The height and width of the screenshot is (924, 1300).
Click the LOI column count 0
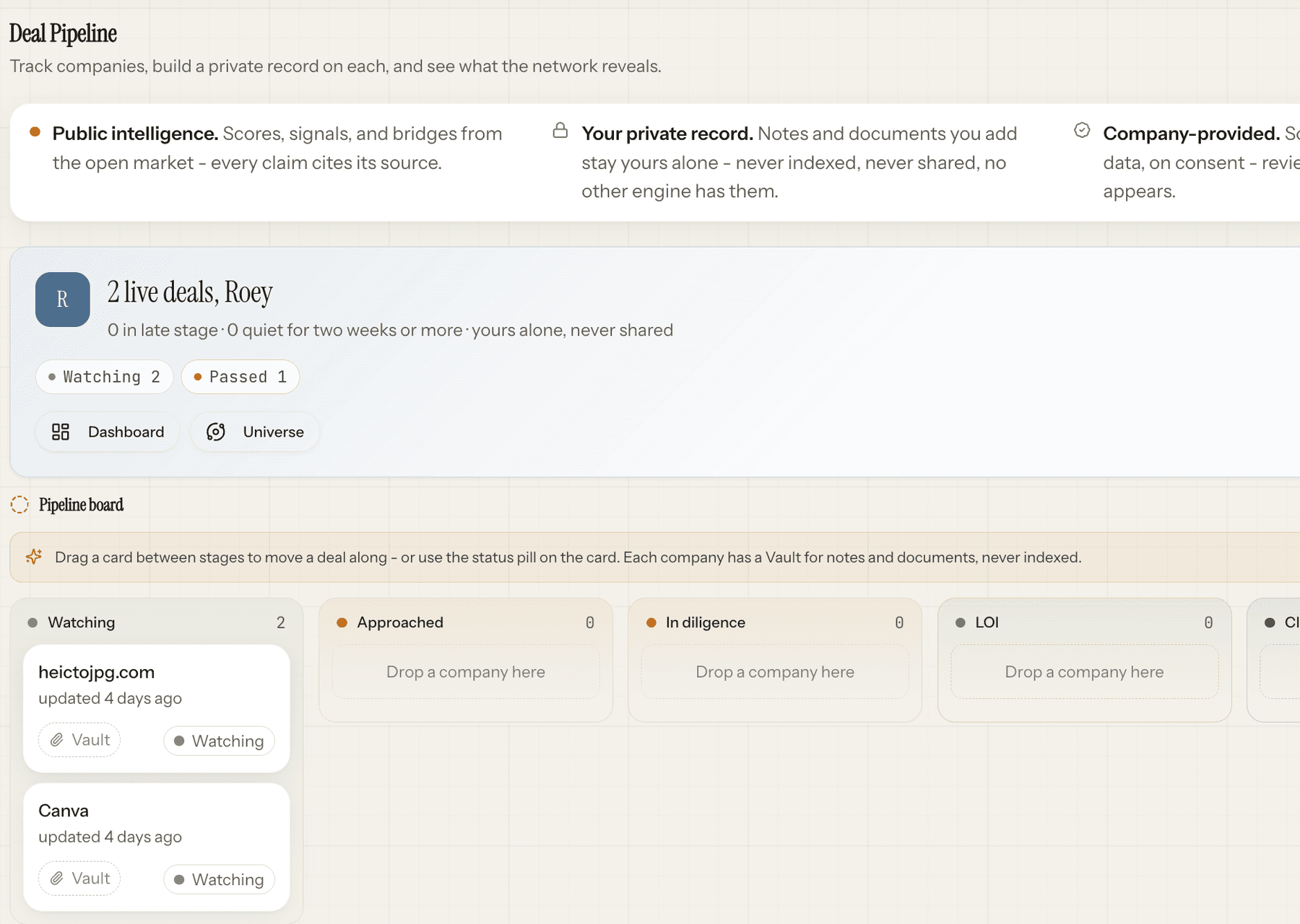point(1208,622)
